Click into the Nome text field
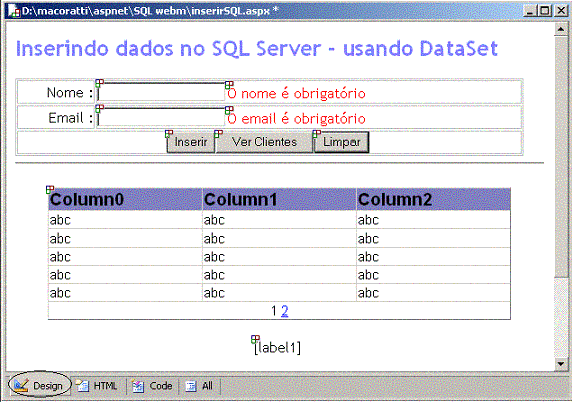 tap(161, 92)
